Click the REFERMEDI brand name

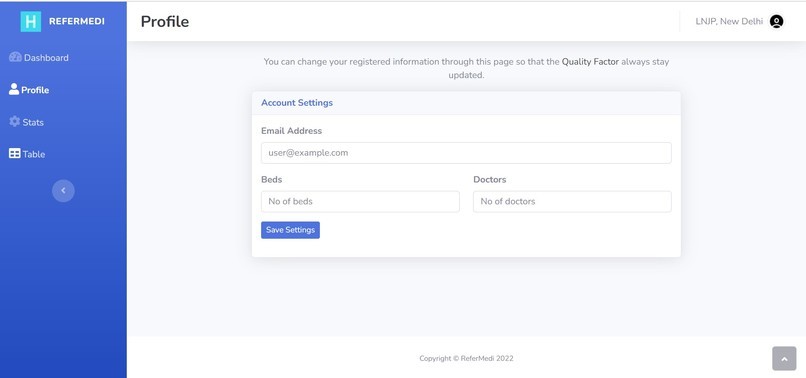77,21
